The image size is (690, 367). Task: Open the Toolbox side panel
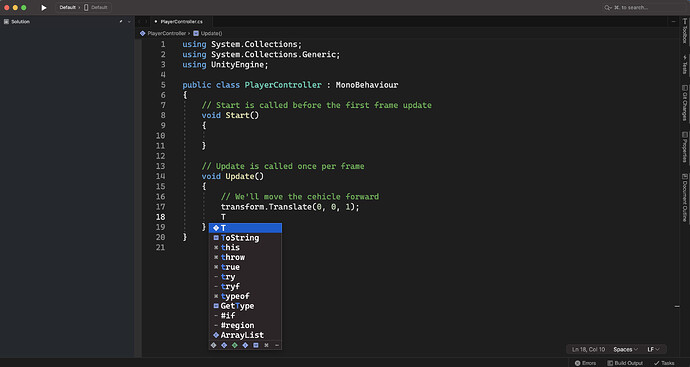click(685, 31)
